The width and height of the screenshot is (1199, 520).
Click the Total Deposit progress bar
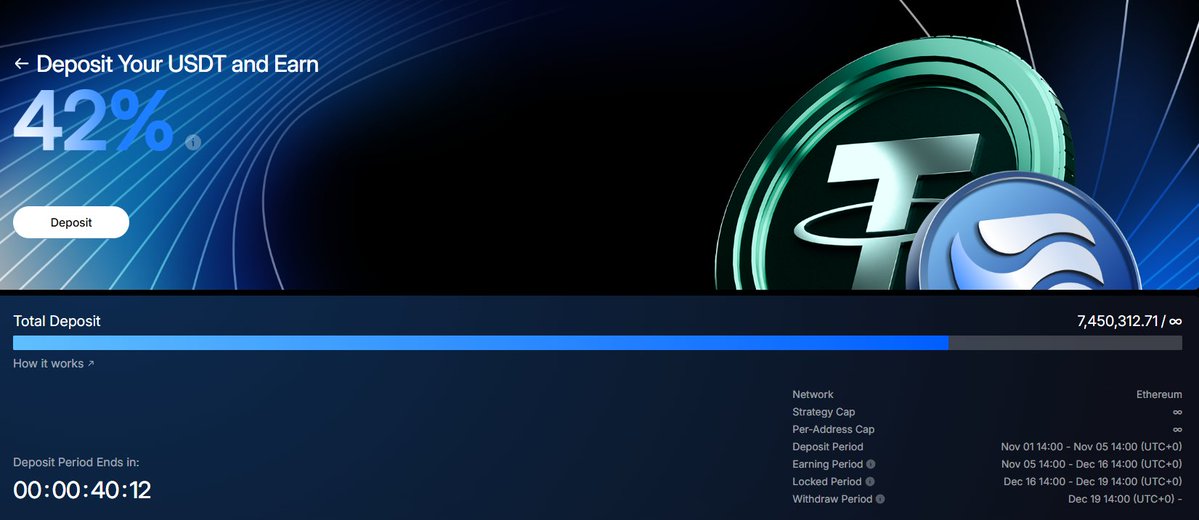[597, 343]
